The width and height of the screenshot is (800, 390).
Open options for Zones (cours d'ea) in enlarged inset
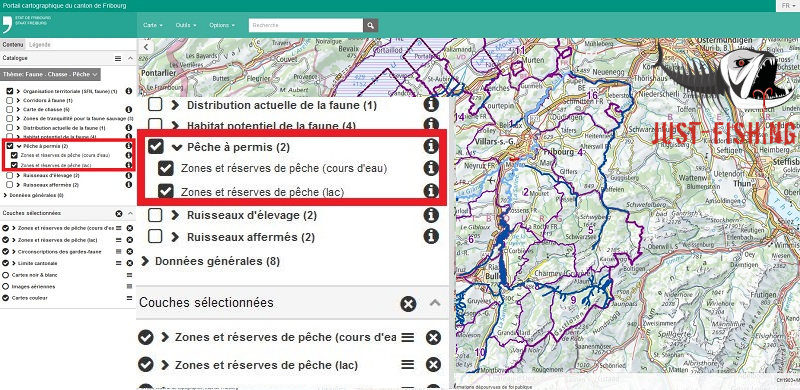[407, 337]
